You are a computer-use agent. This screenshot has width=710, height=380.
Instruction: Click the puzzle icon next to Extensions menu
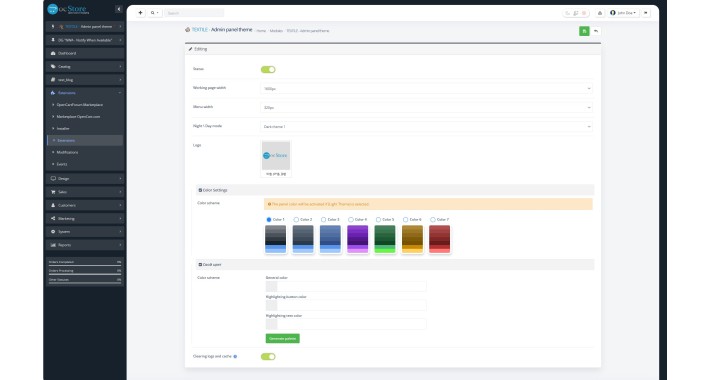pyautogui.click(x=53, y=93)
